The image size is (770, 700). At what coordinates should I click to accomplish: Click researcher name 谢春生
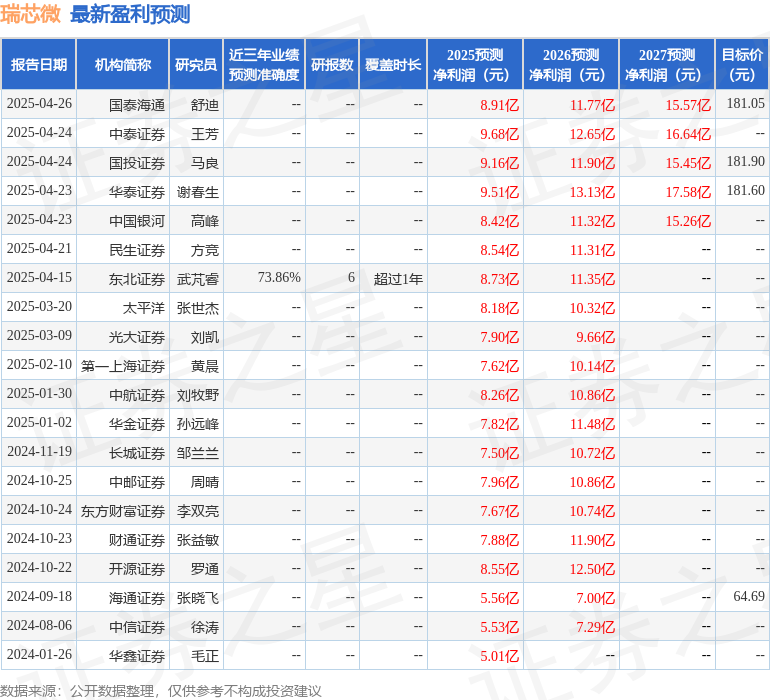(198, 192)
